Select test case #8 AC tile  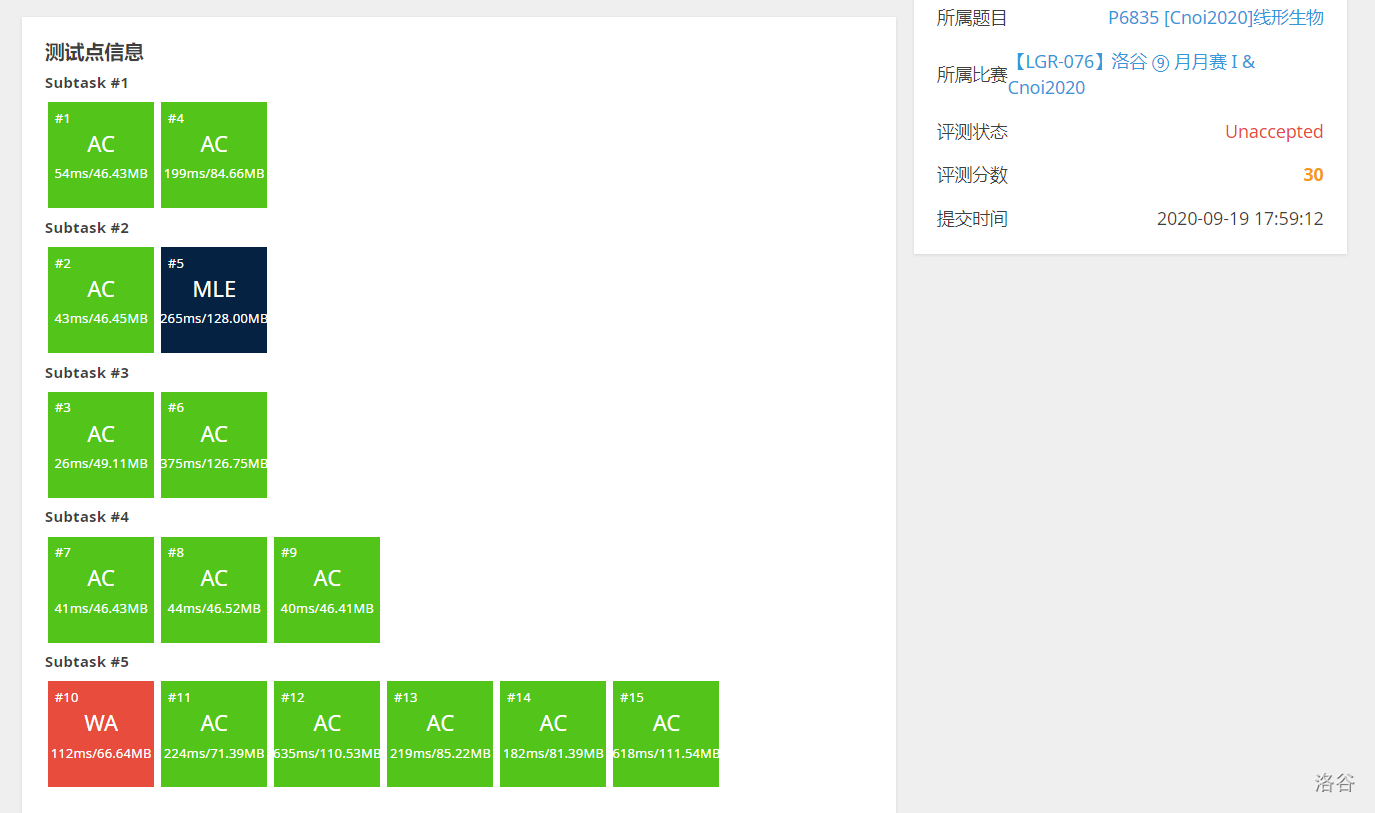(214, 590)
